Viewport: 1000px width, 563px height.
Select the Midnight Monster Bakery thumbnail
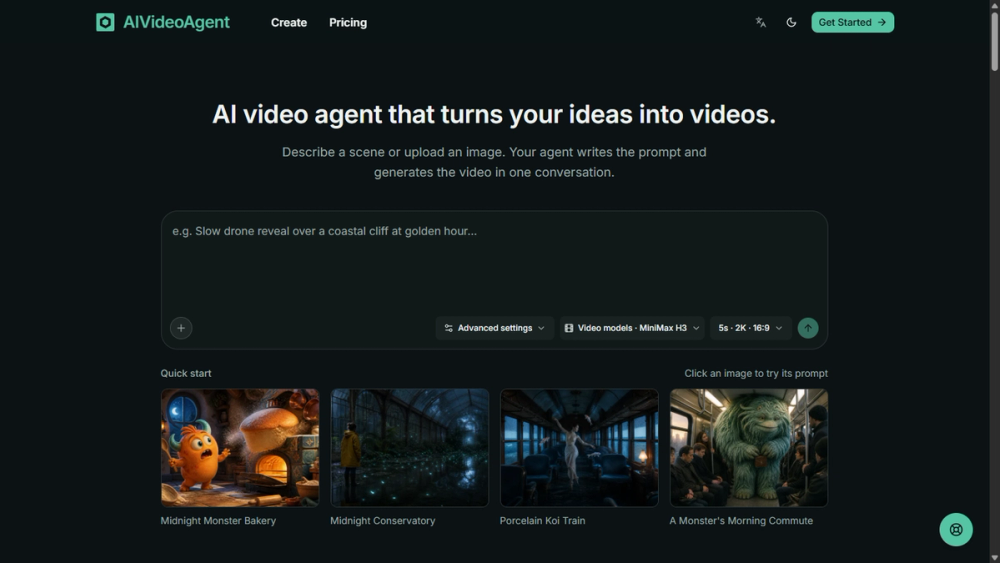point(240,448)
